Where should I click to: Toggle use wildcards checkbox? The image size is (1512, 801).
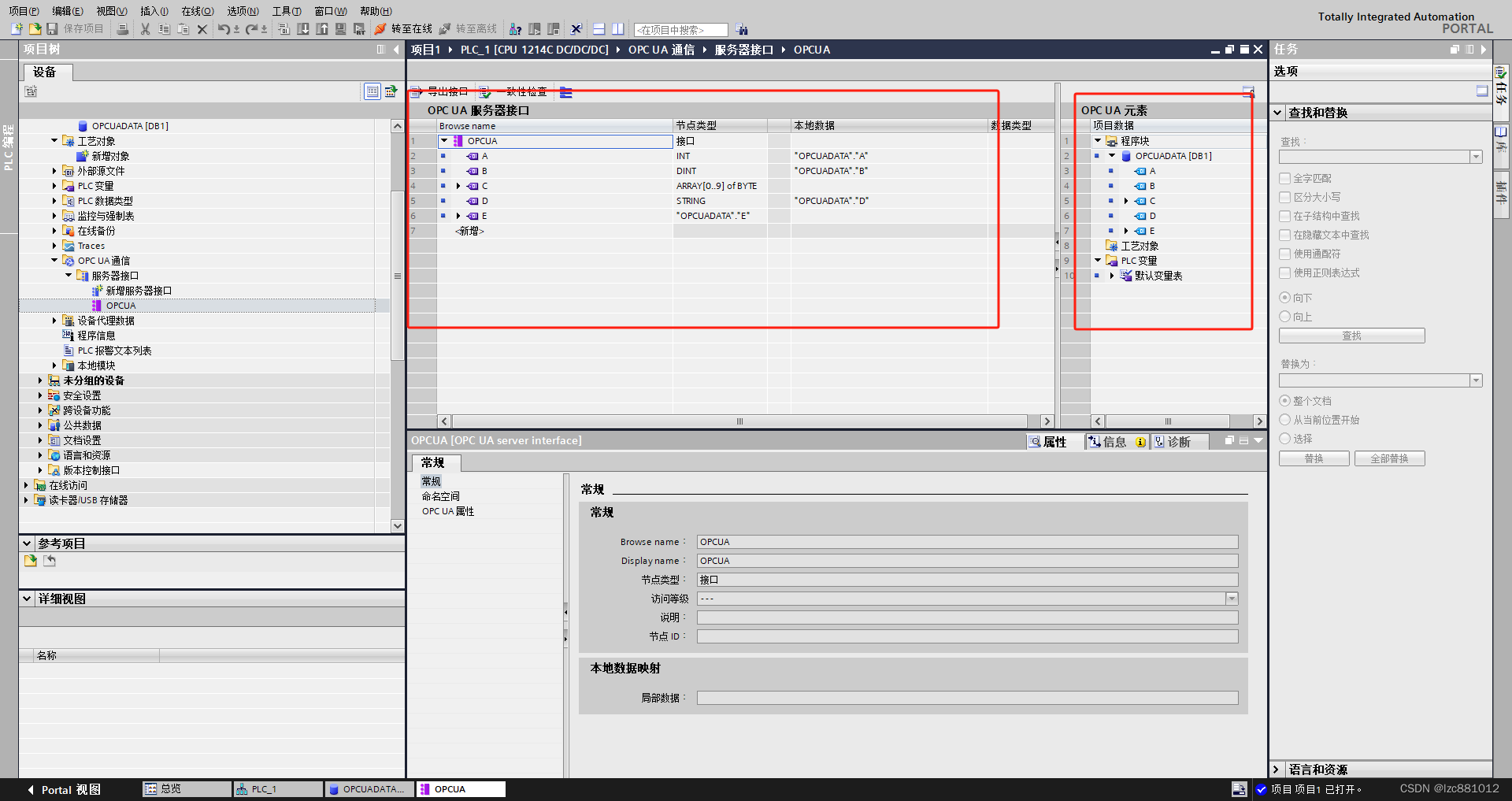1285,254
